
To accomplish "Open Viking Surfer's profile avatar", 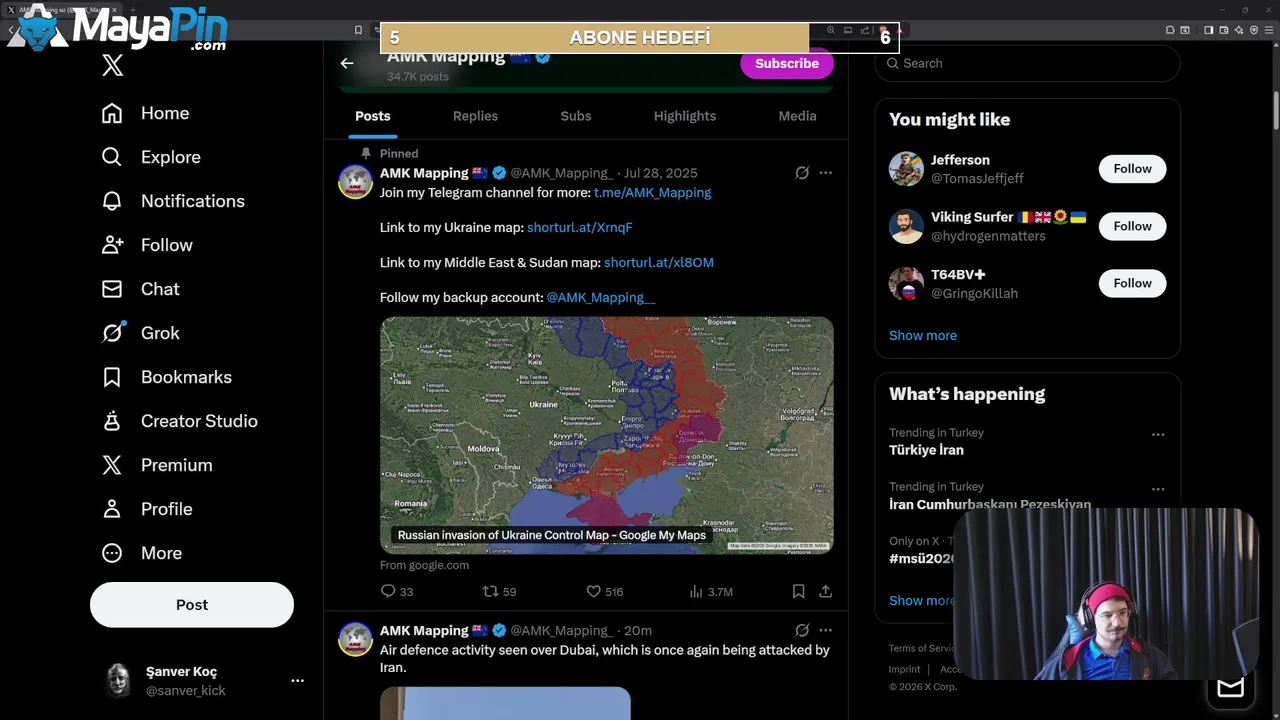I will point(906,226).
